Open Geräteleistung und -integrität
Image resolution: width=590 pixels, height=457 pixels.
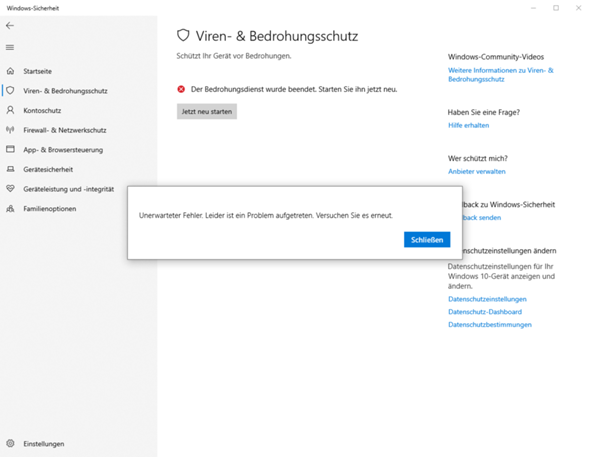click(69, 189)
